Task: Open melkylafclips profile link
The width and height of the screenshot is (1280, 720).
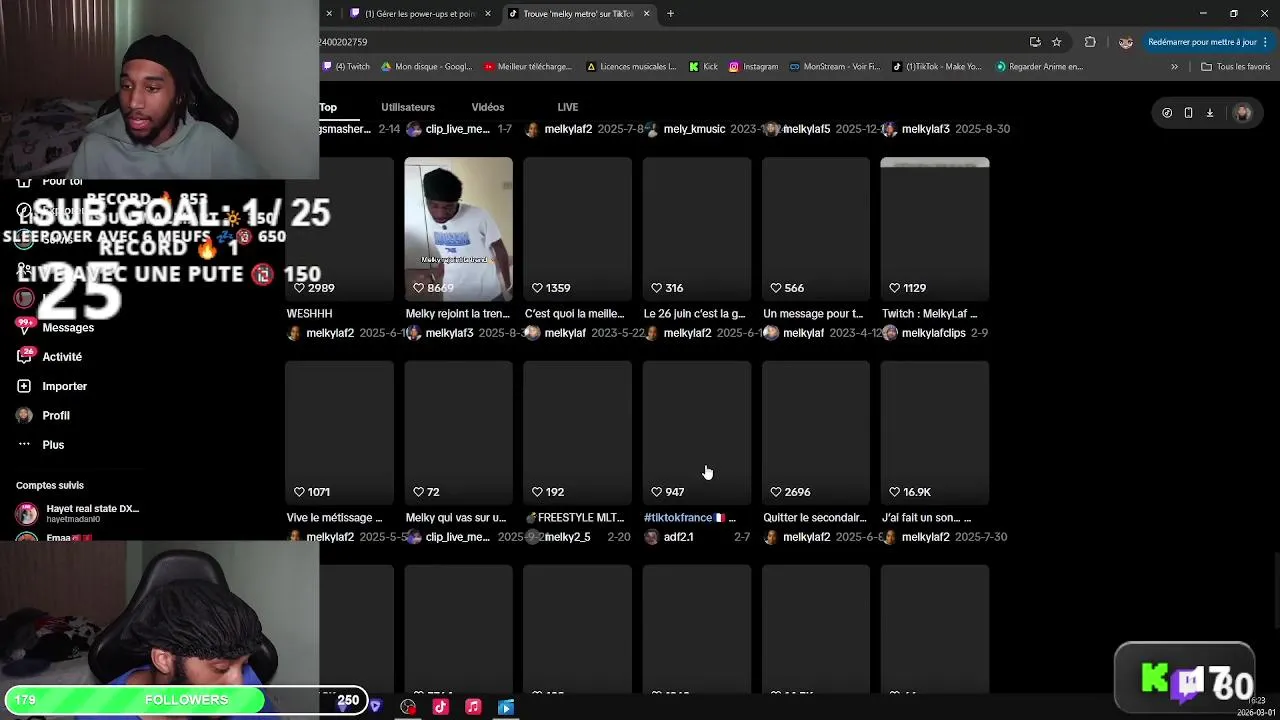Action: (x=933, y=333)
